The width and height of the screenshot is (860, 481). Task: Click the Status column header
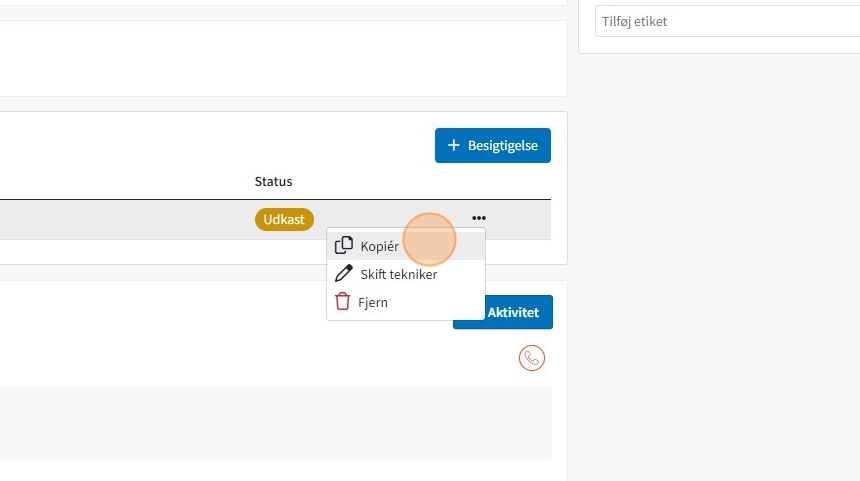pos(273,182)
